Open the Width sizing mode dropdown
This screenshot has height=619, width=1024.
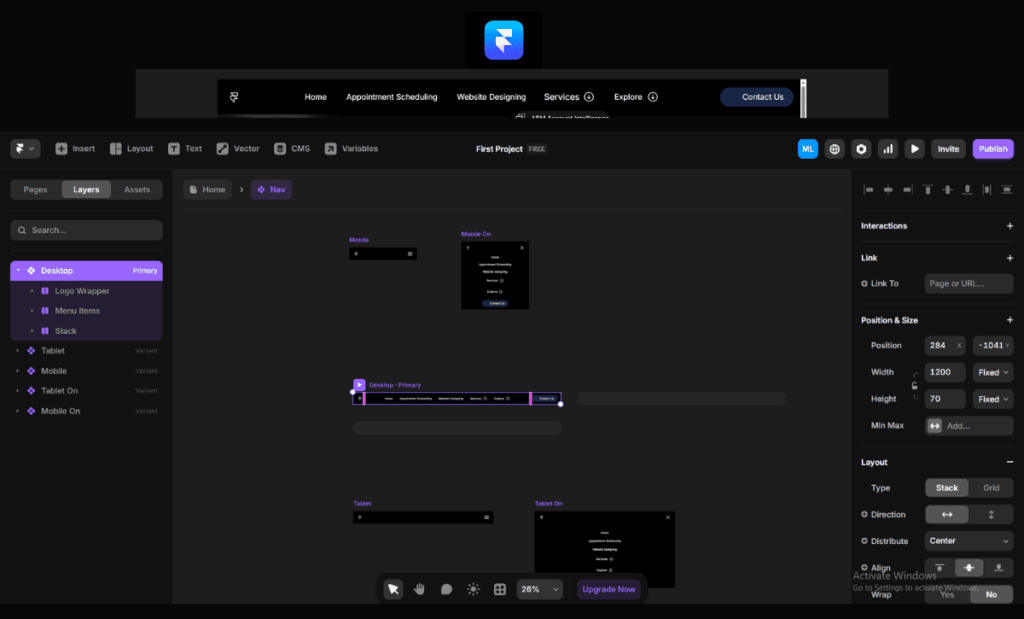(993, 372)
